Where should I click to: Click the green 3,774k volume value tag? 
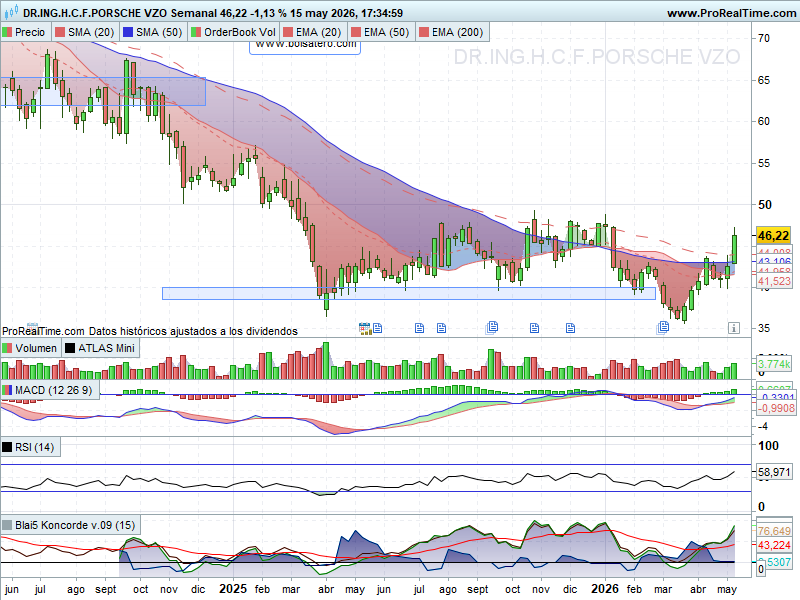773,364
